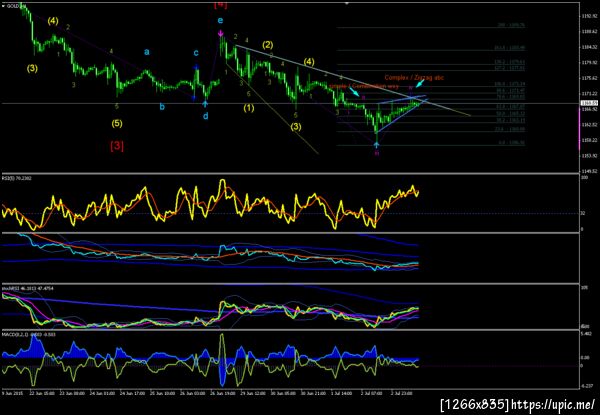Click the 1188.62 price axis value
This screenshot has height=415, width=600.
[588, 32]
